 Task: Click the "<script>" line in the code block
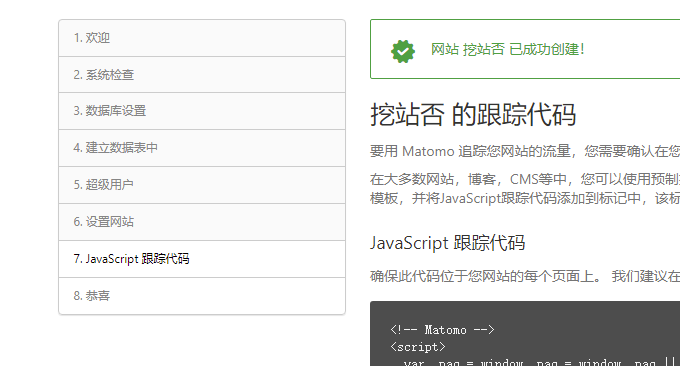click(418, 347)
